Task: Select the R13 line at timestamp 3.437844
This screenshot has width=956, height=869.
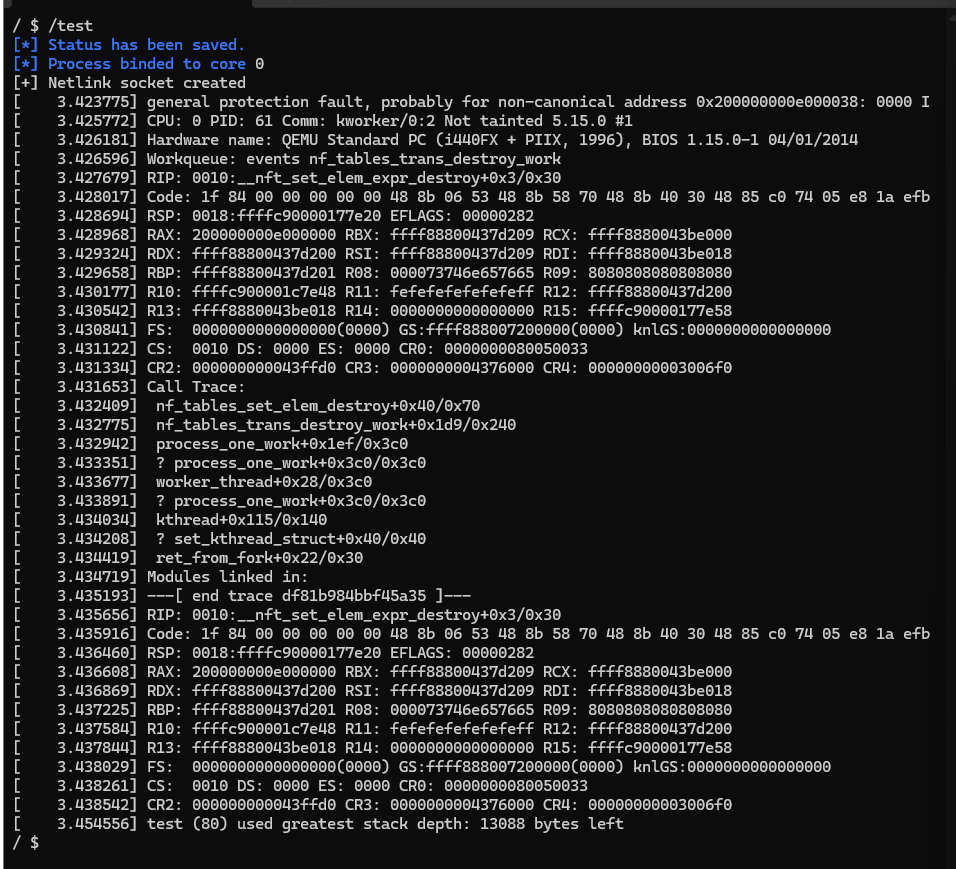Action: 372,747
